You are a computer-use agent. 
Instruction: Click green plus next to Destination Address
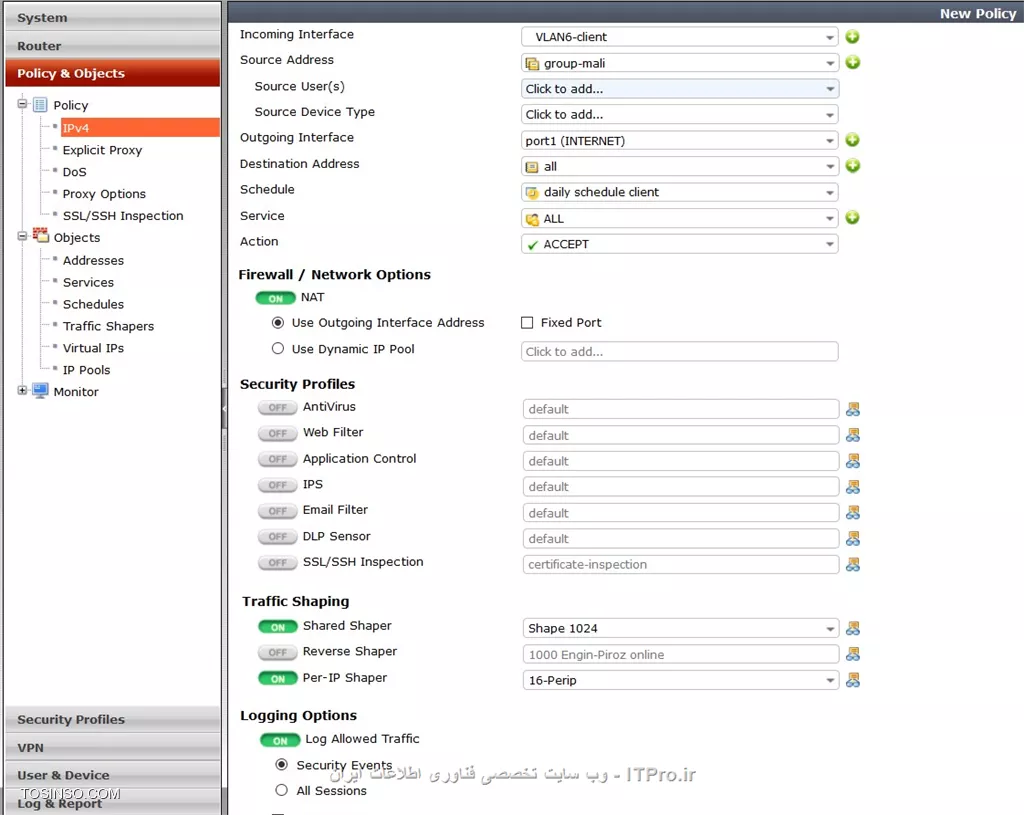click(x=852, y=166)
